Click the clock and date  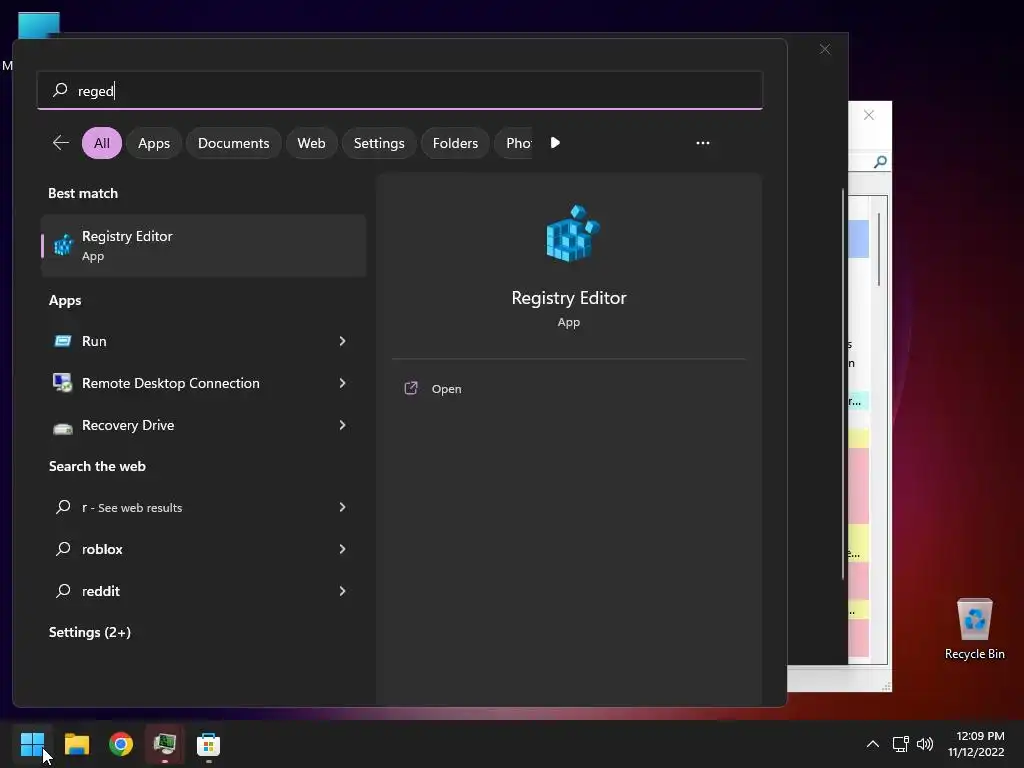coord(976,744)
